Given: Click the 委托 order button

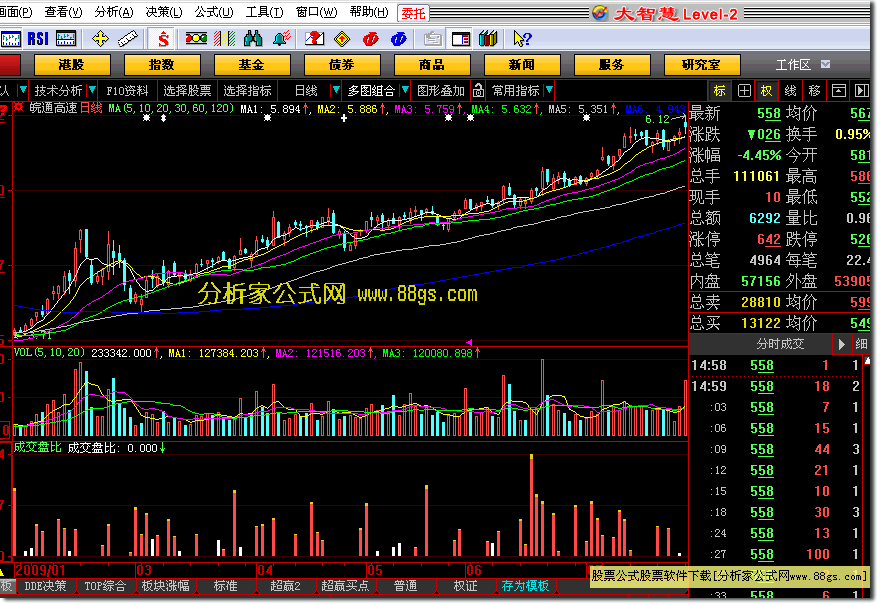Looking at the screenshot, I should click(x=414, y=13).
